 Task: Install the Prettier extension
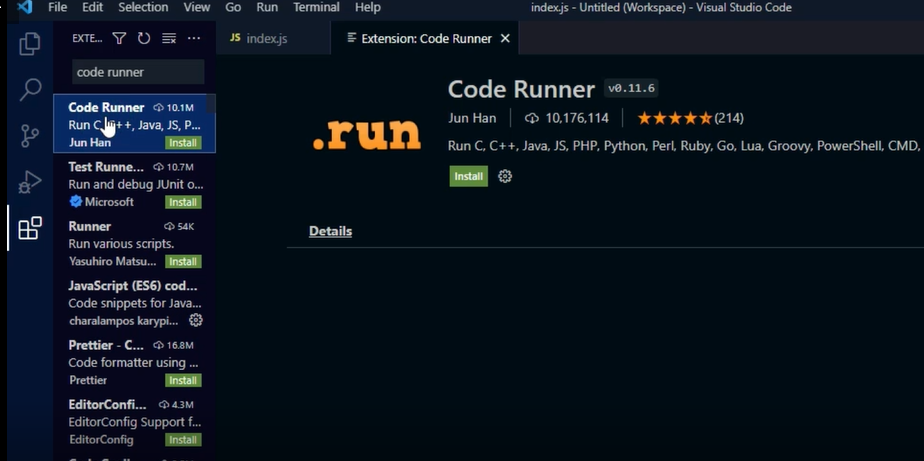(x=183, y=380)
